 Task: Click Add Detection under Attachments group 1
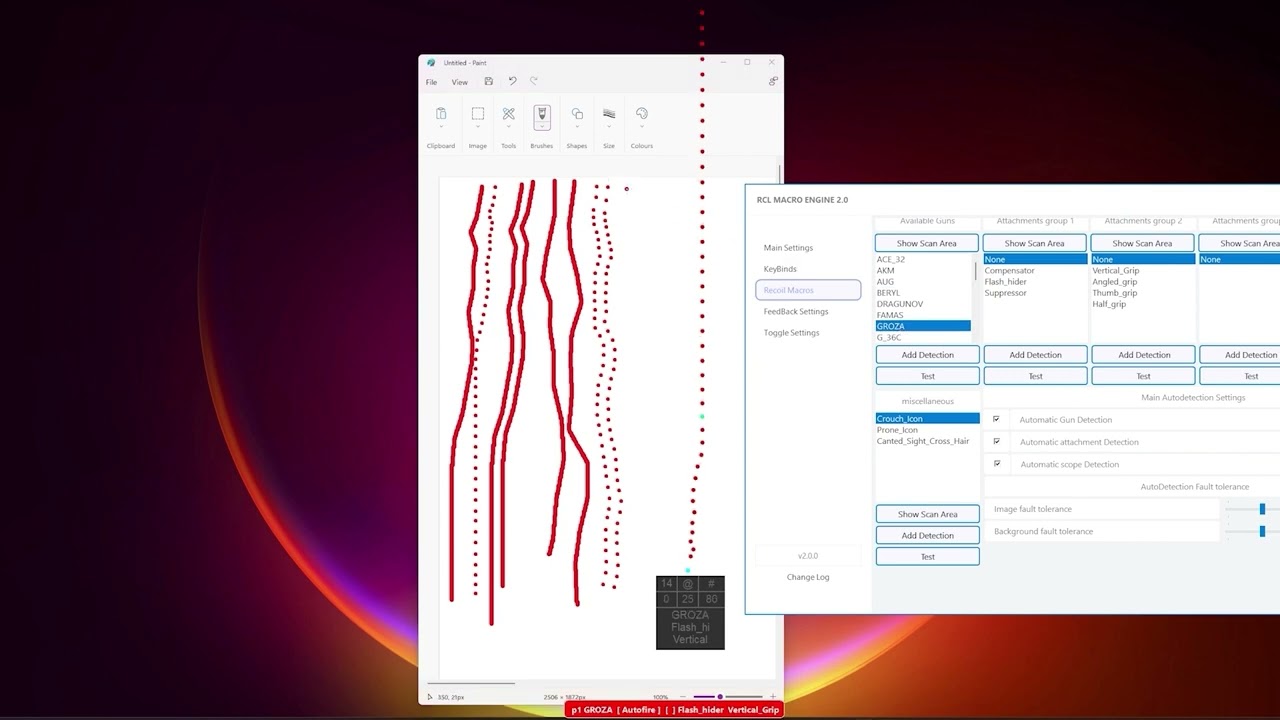1035,354
